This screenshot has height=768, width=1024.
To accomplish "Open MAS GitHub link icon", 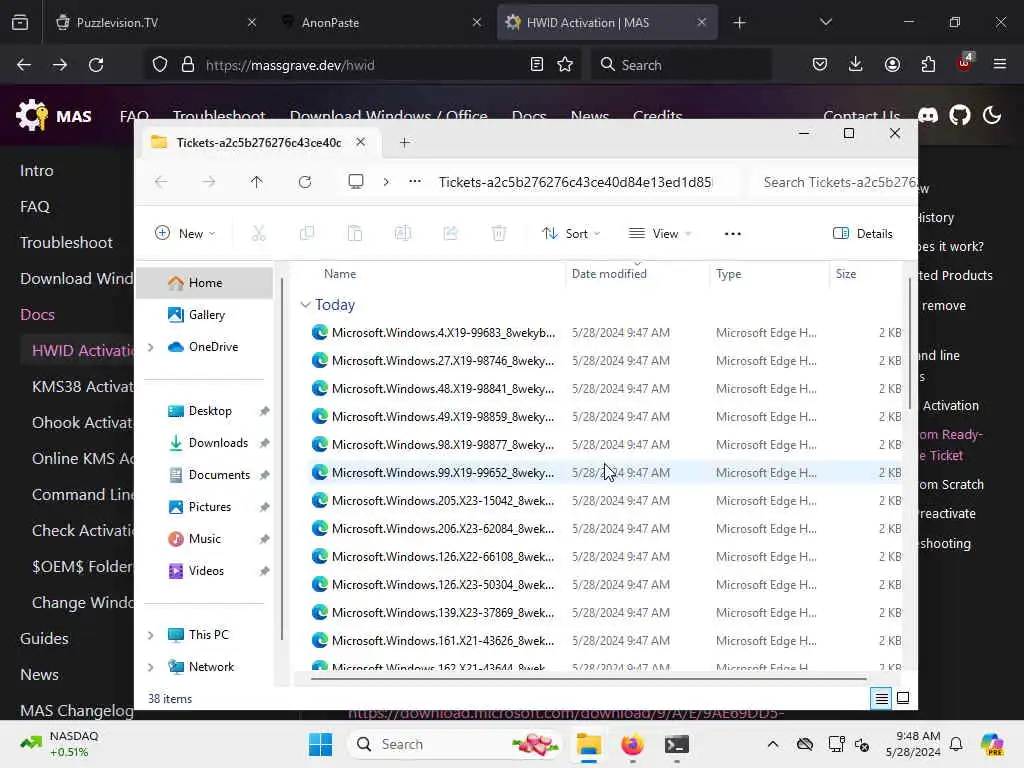I will [x=960, y=116].
